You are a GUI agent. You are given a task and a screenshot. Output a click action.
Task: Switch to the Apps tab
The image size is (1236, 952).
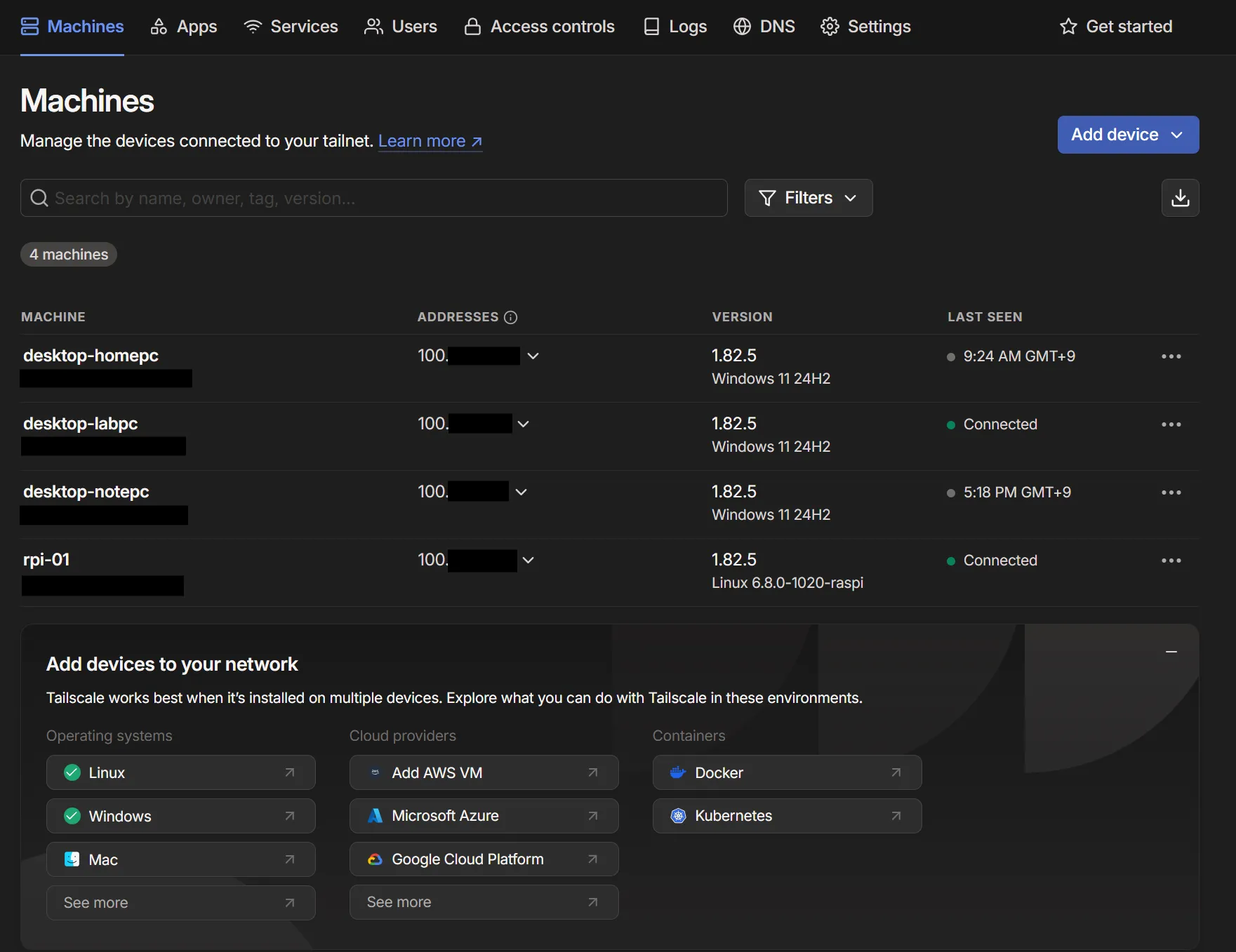point(184,27)
